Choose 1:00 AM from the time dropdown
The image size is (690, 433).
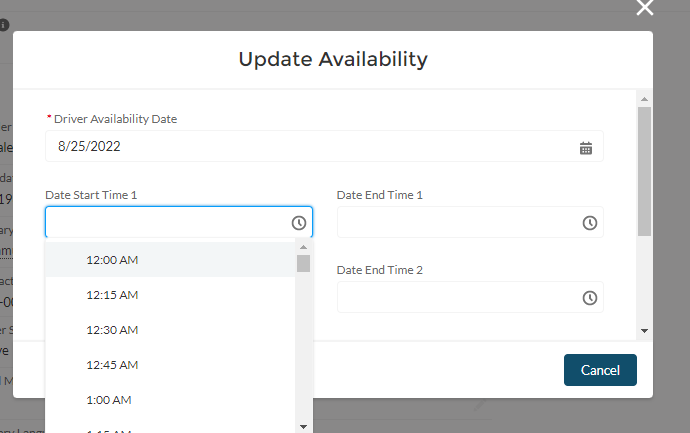(x=109, y=400)
